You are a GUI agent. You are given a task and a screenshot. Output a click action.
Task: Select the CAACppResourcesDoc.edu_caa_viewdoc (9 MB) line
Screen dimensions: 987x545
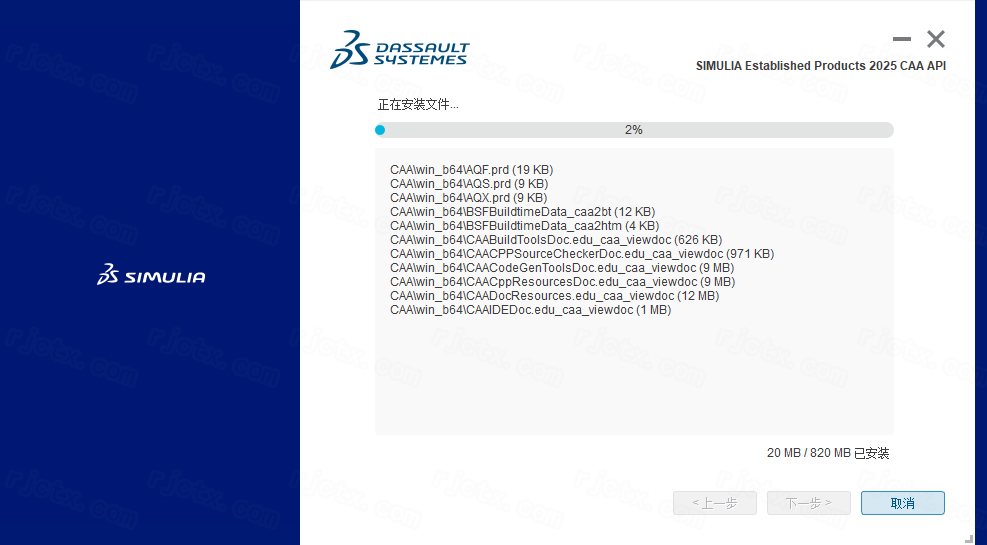pos(562,281)
